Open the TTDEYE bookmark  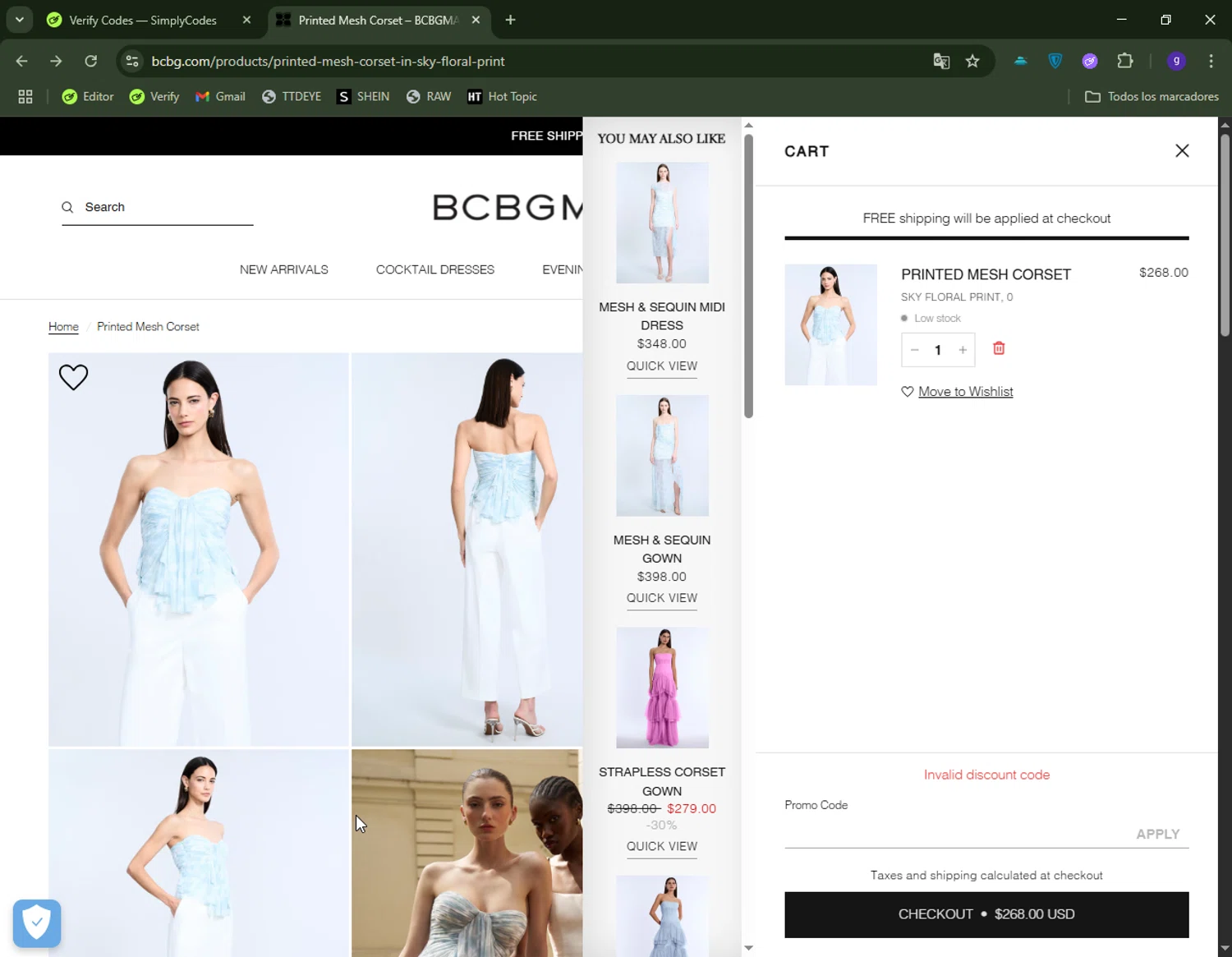292,97
